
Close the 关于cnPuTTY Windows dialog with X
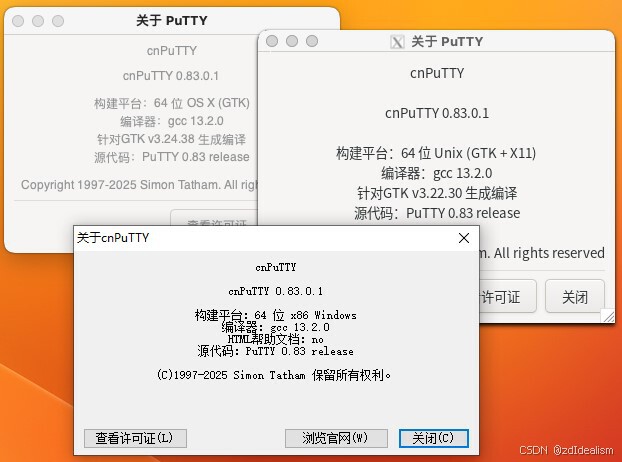click(x=464, y=238)
